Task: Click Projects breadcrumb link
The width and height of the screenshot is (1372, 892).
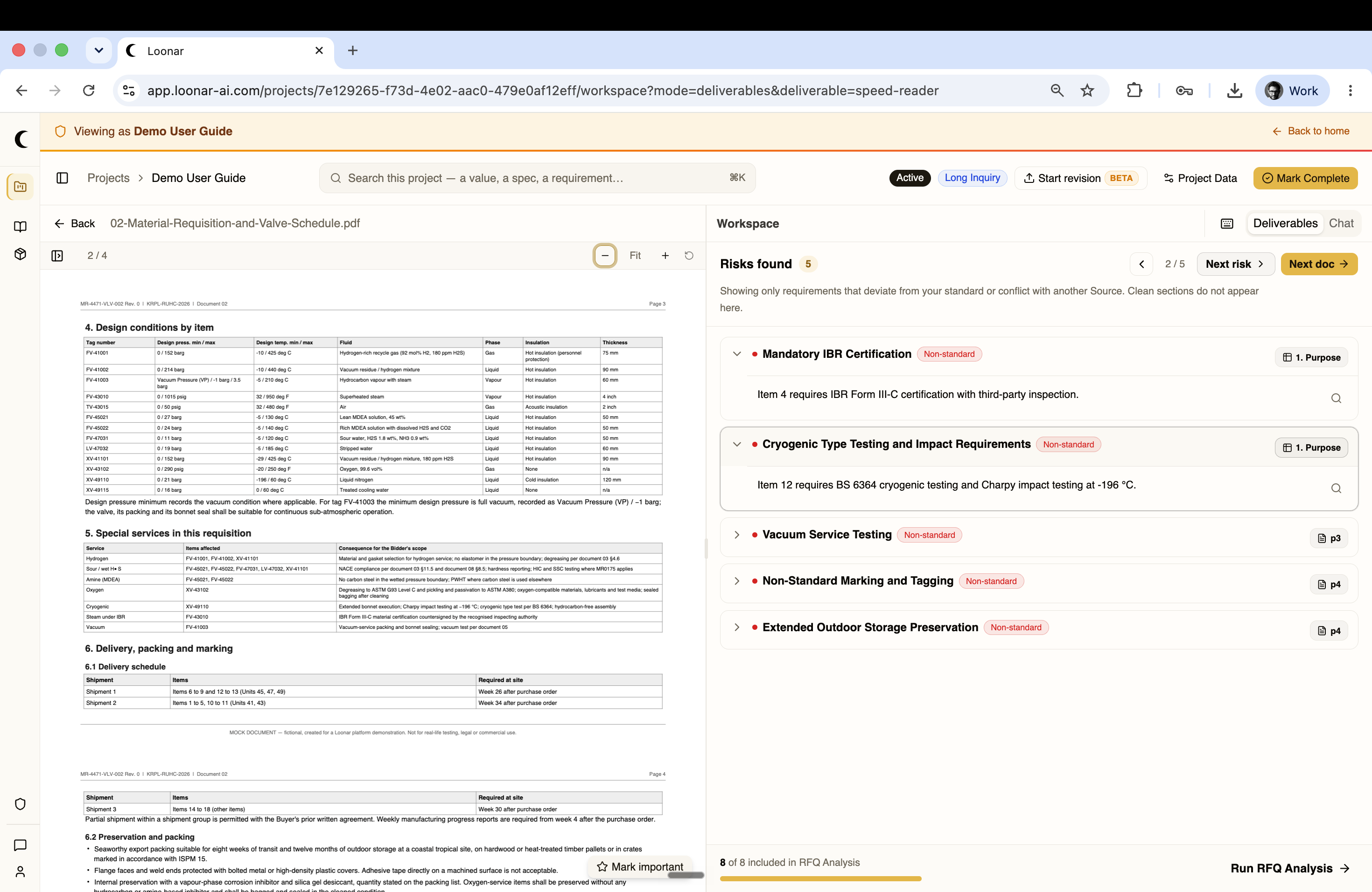Action: (108, 178)
